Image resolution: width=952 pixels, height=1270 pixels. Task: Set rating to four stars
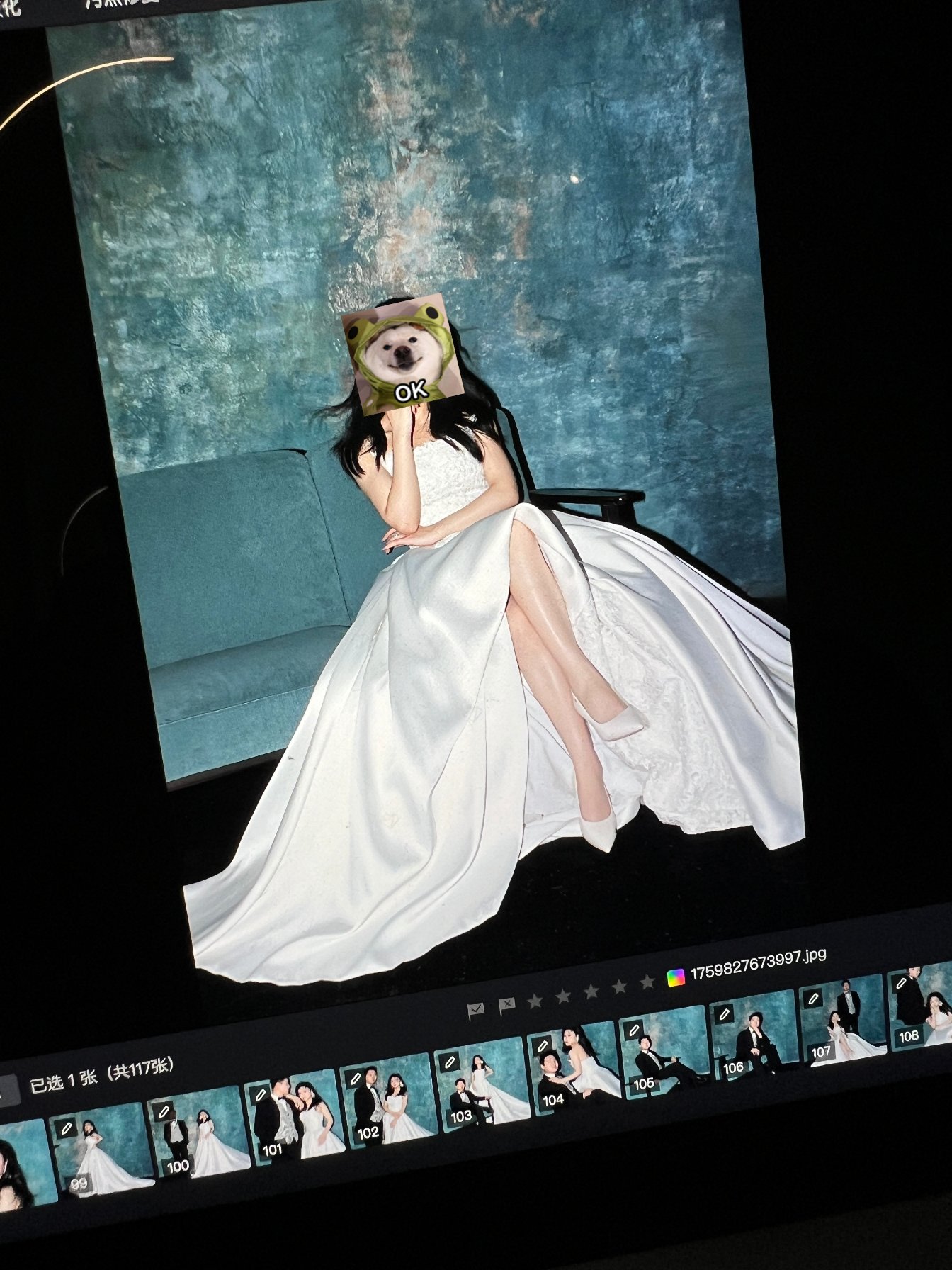[x=619, y=987]
